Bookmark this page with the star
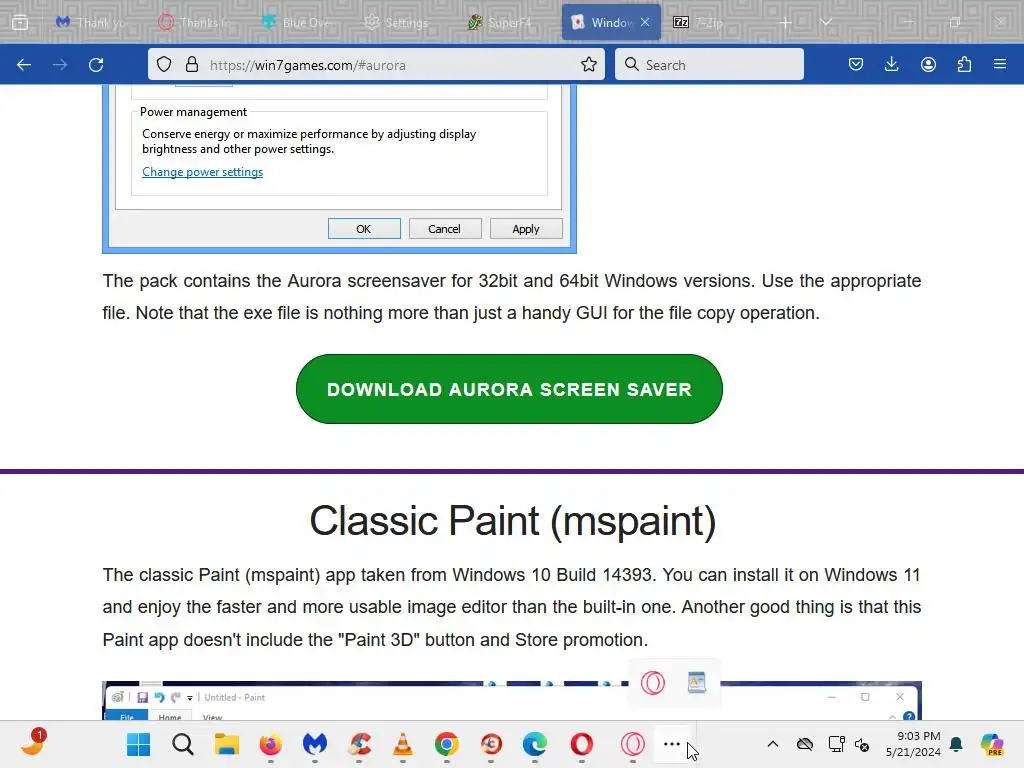 (x=588, y=65)
